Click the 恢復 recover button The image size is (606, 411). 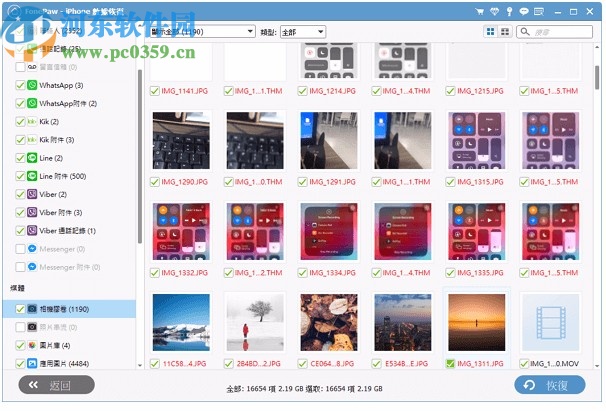pos(550,385)
